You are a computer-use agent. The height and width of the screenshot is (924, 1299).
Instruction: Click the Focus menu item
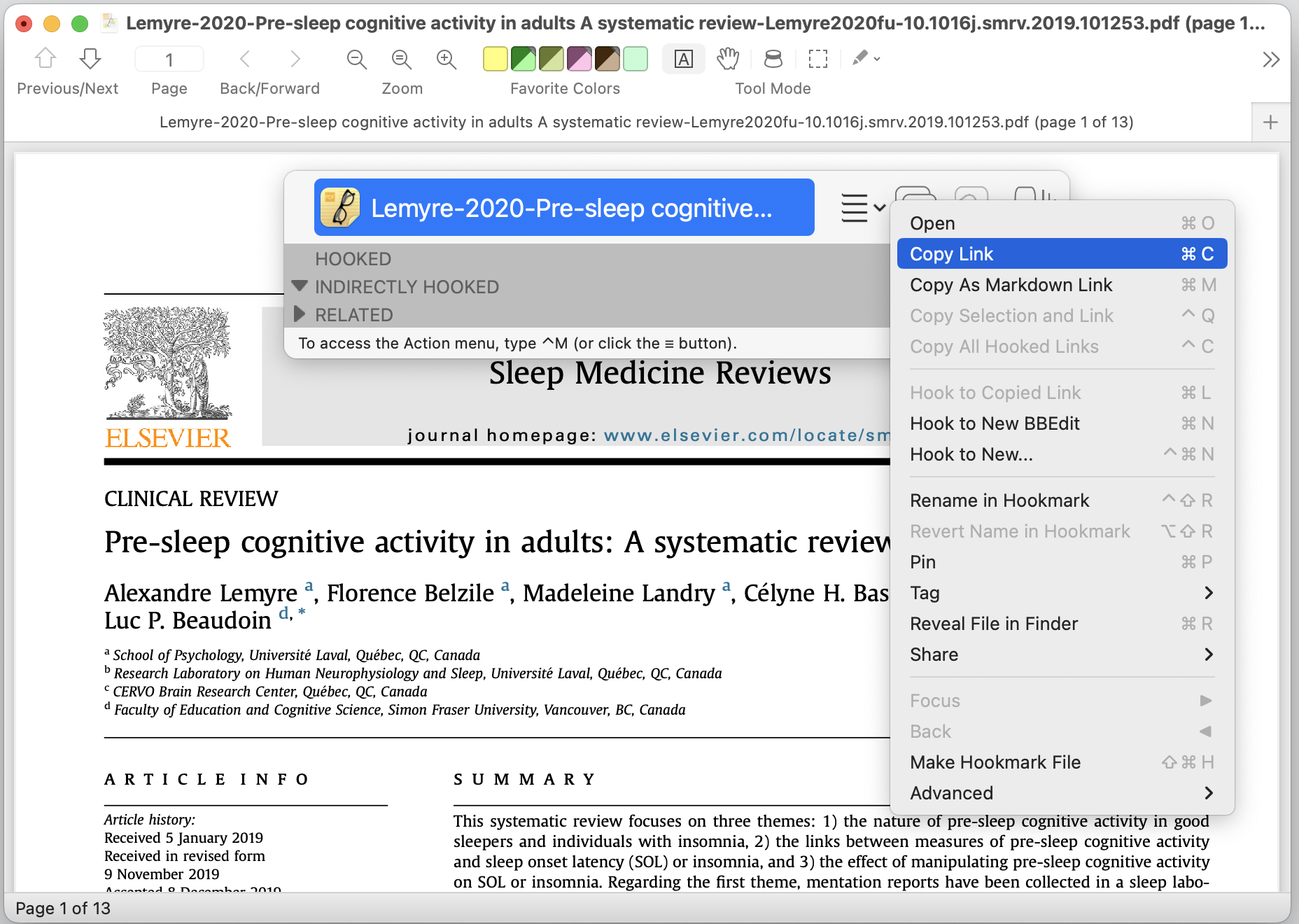1062,701
